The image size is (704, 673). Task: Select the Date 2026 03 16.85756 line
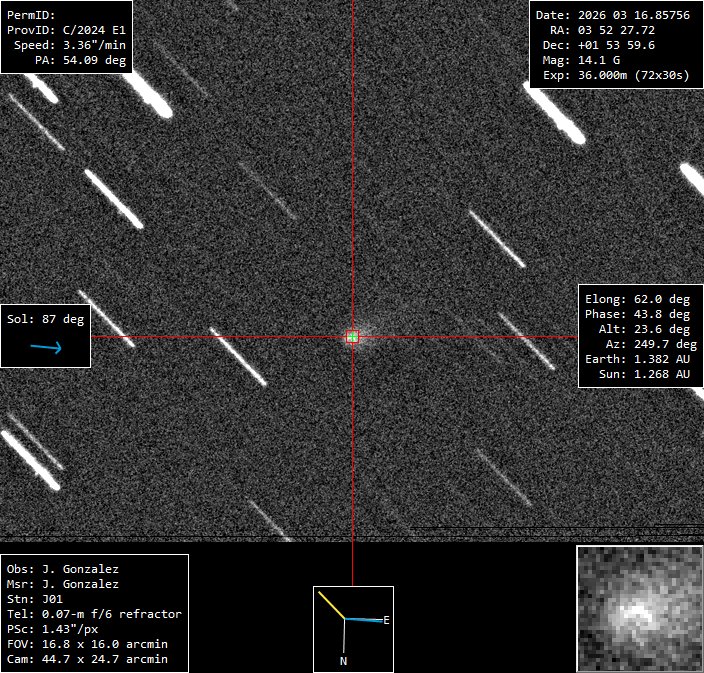(612, 15)
